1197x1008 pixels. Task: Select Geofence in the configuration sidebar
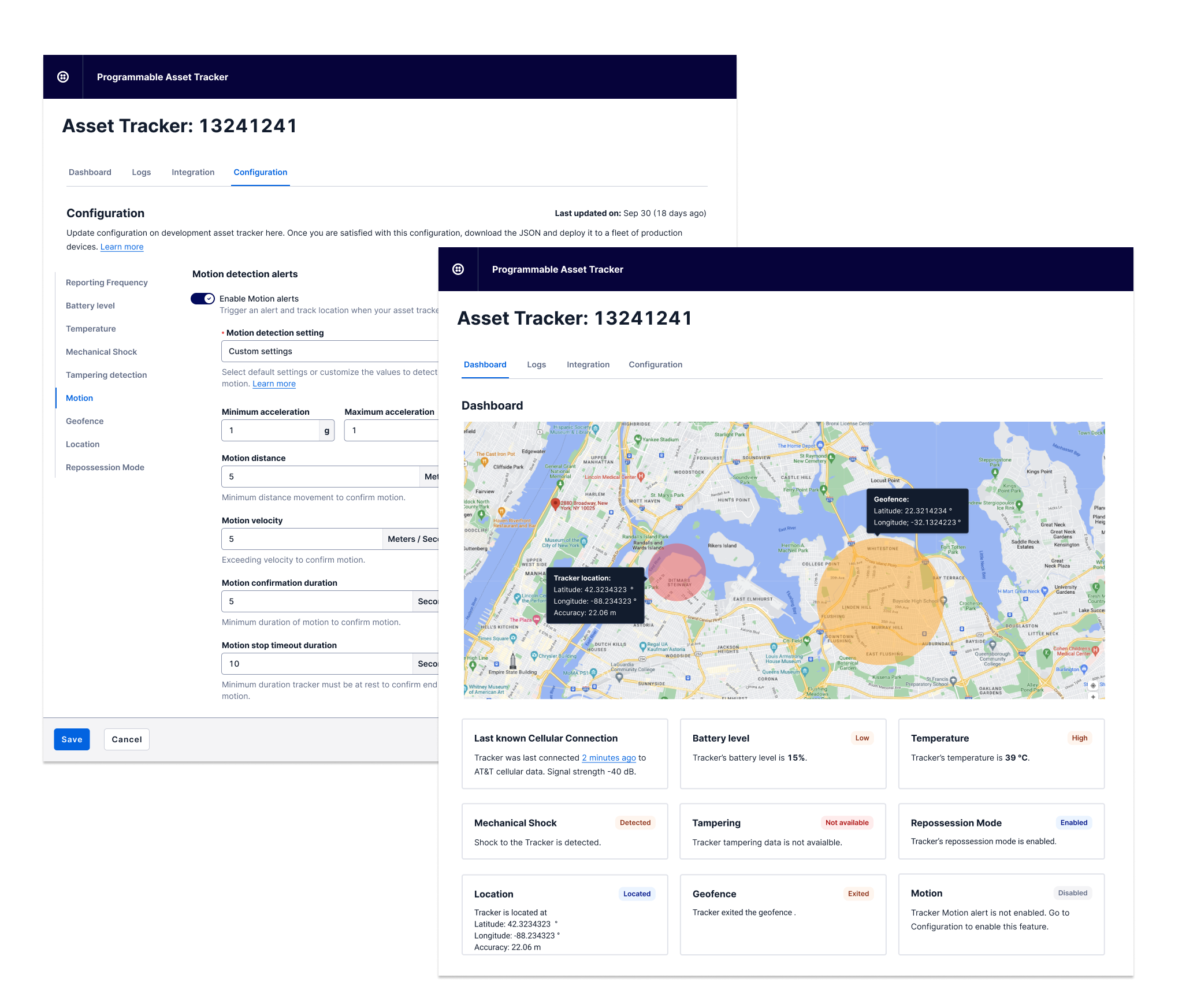point(84,421)
